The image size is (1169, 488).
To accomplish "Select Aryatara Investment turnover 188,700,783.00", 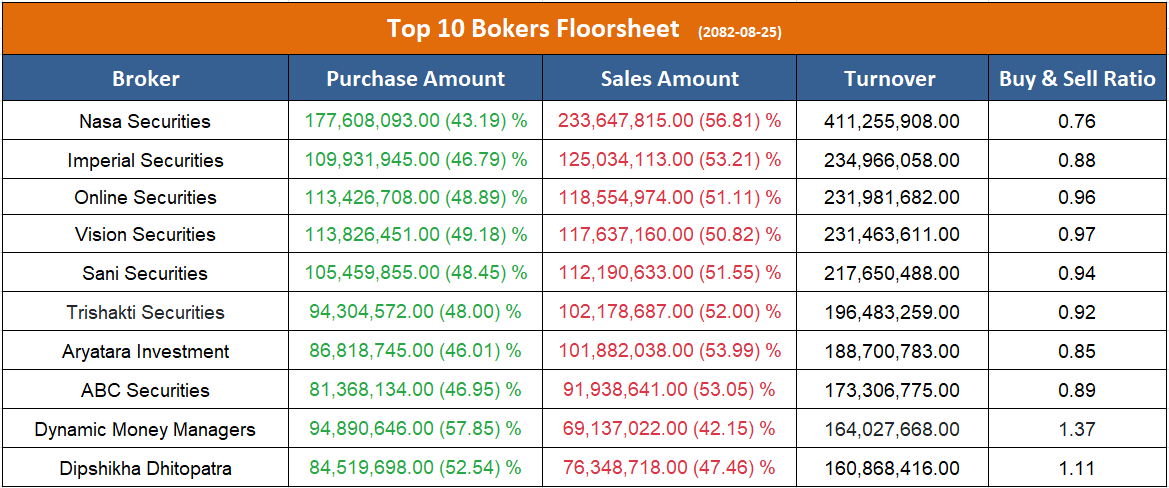I will [x=892, y=352].
